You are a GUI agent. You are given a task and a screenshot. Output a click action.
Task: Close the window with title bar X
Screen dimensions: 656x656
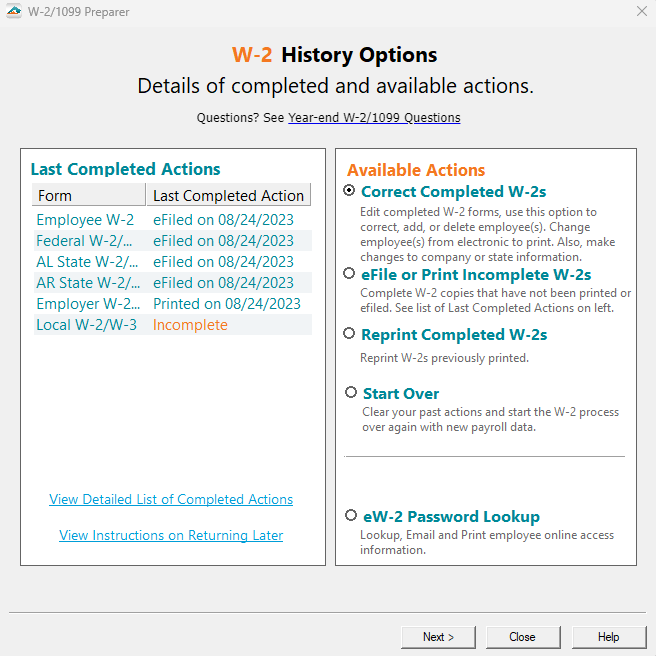[641, 11]
